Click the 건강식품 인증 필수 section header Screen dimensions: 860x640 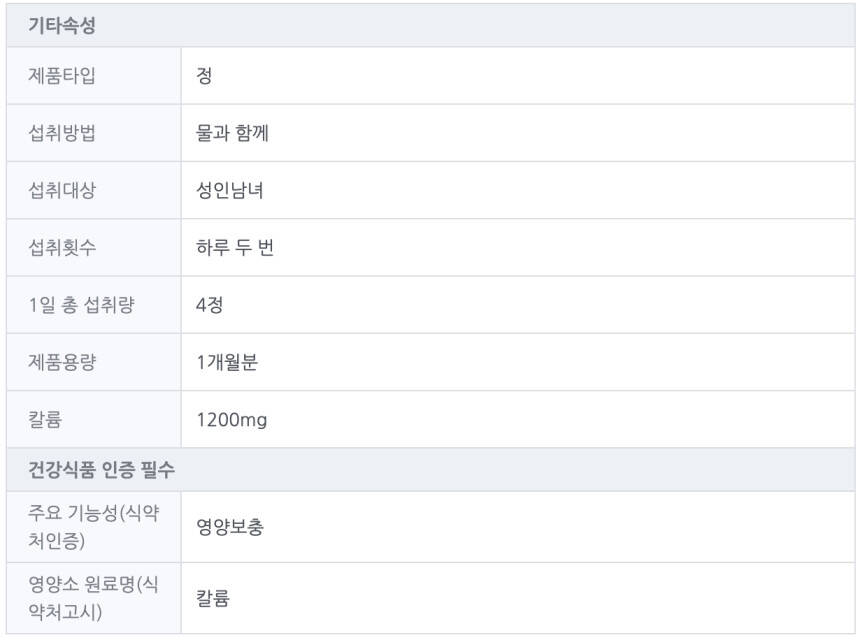102,469
